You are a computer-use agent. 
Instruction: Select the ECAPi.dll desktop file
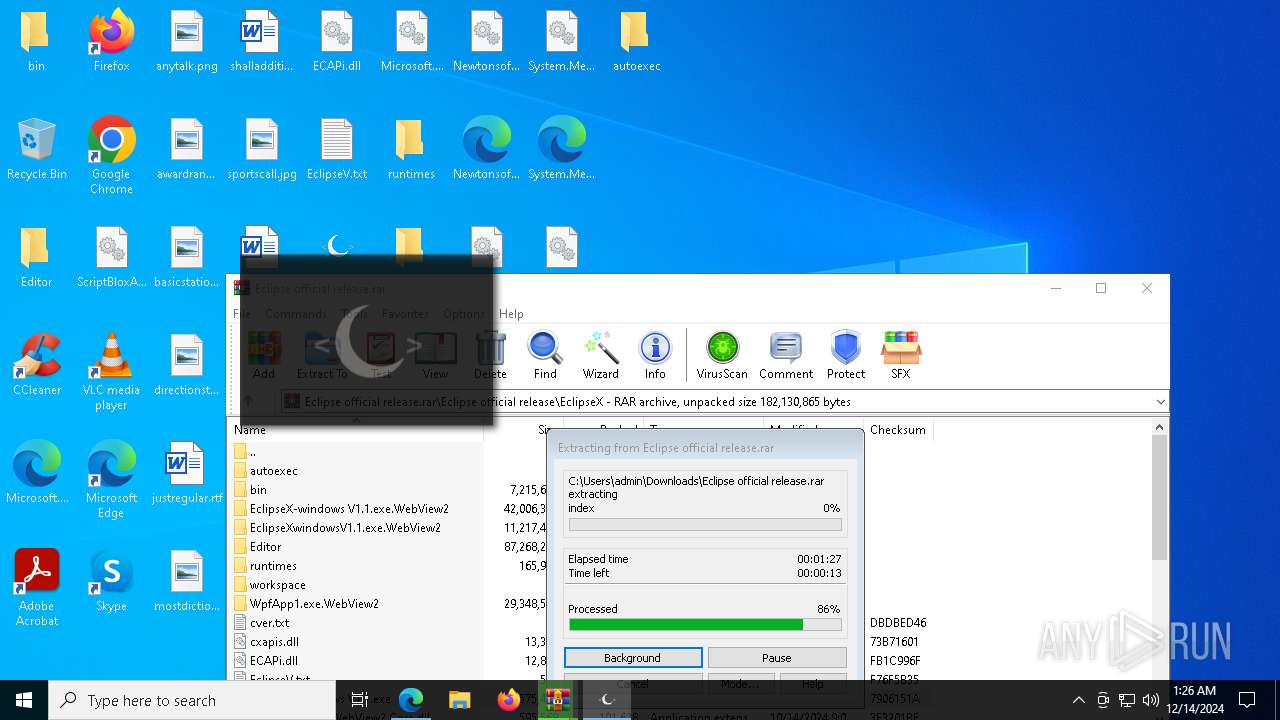point(337,42)
